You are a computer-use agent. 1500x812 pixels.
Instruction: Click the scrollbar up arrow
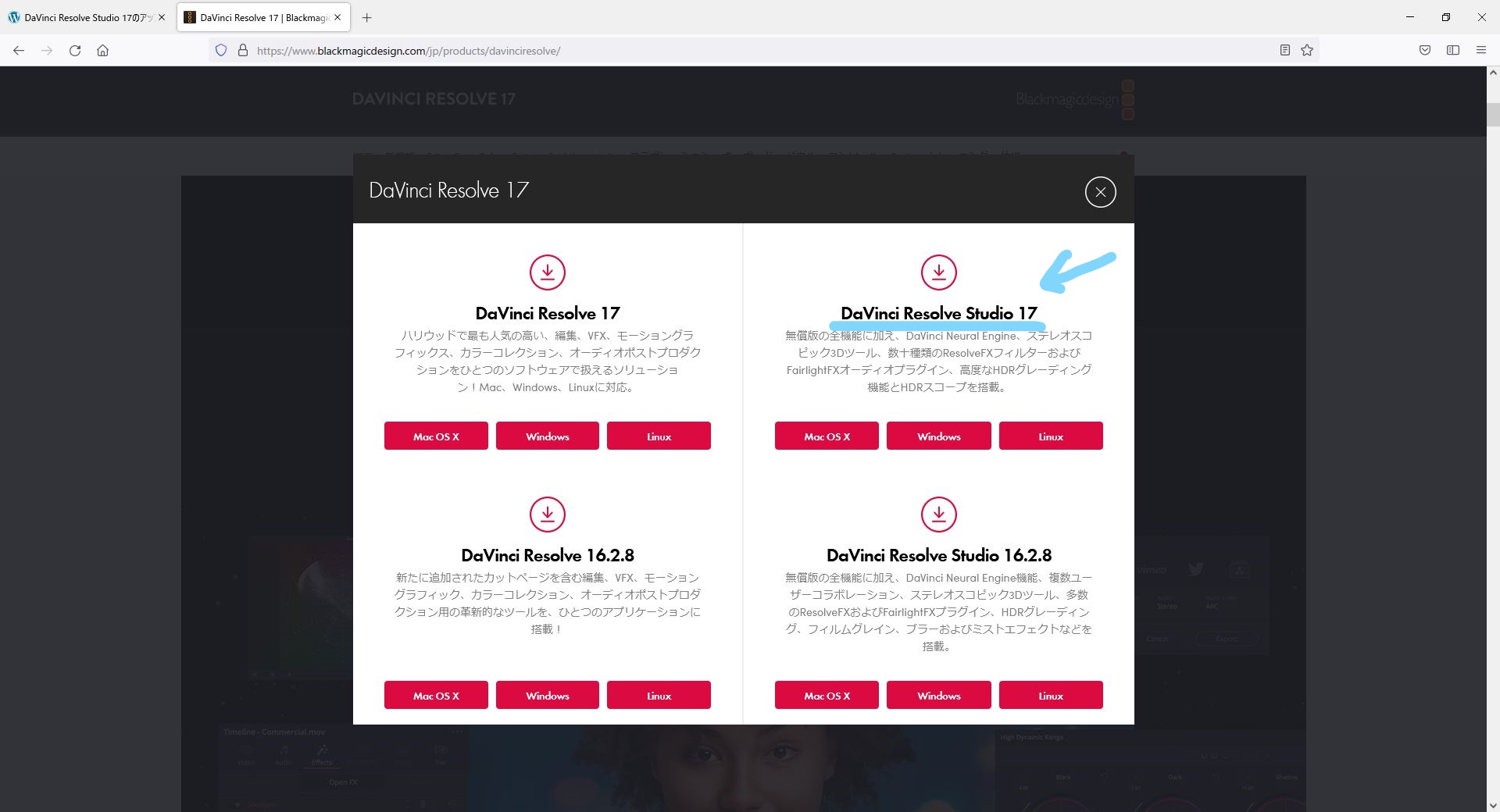[x=1493, y=73]
